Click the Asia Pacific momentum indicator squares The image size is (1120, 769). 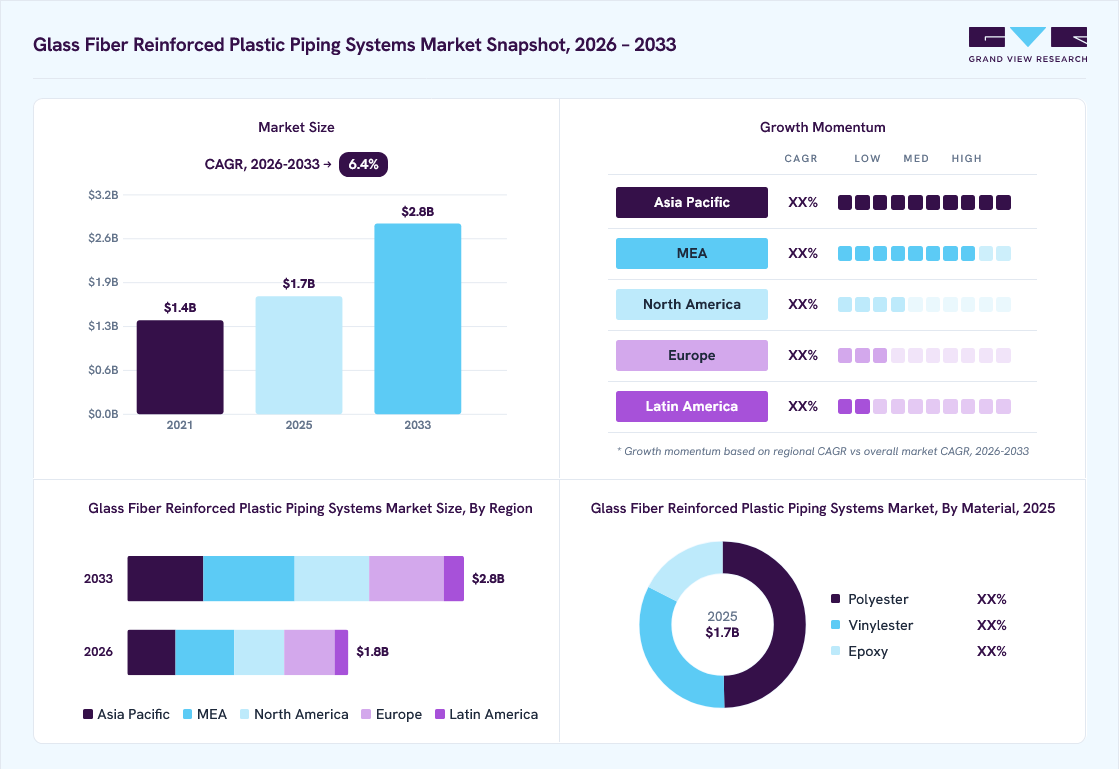tap(924, 203)
